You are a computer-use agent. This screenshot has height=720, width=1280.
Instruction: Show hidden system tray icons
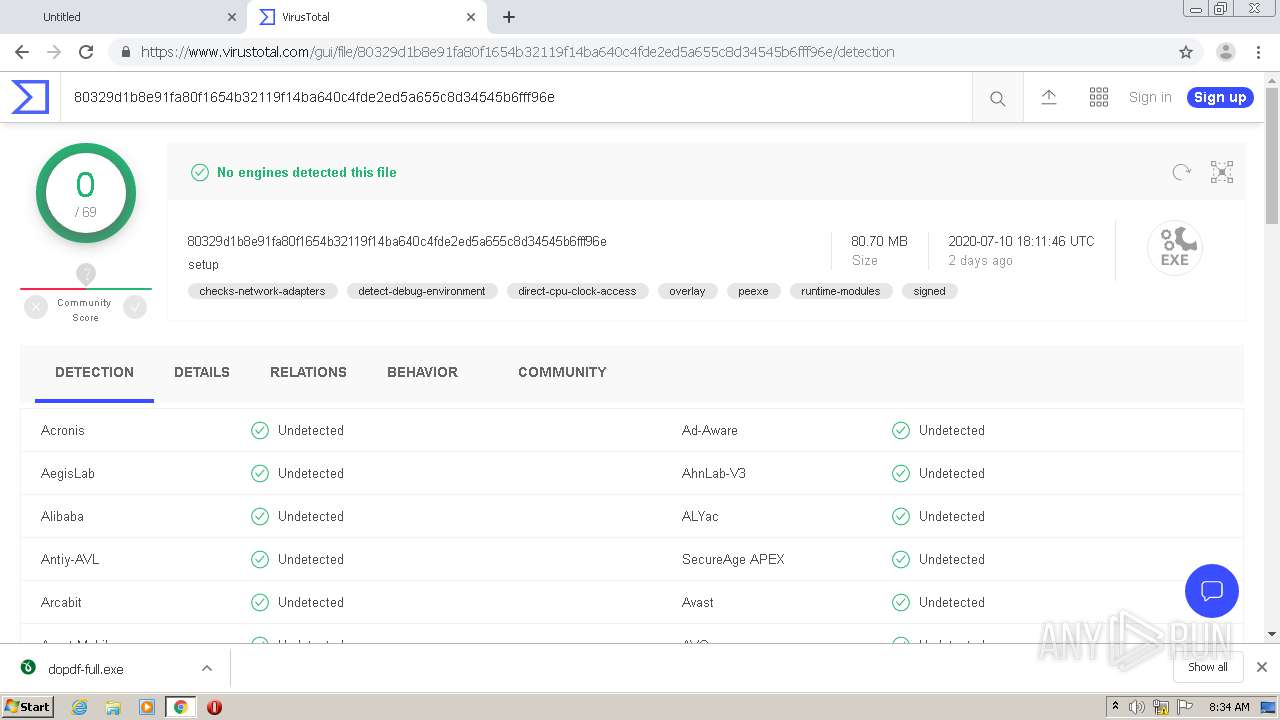point(1115,706)
